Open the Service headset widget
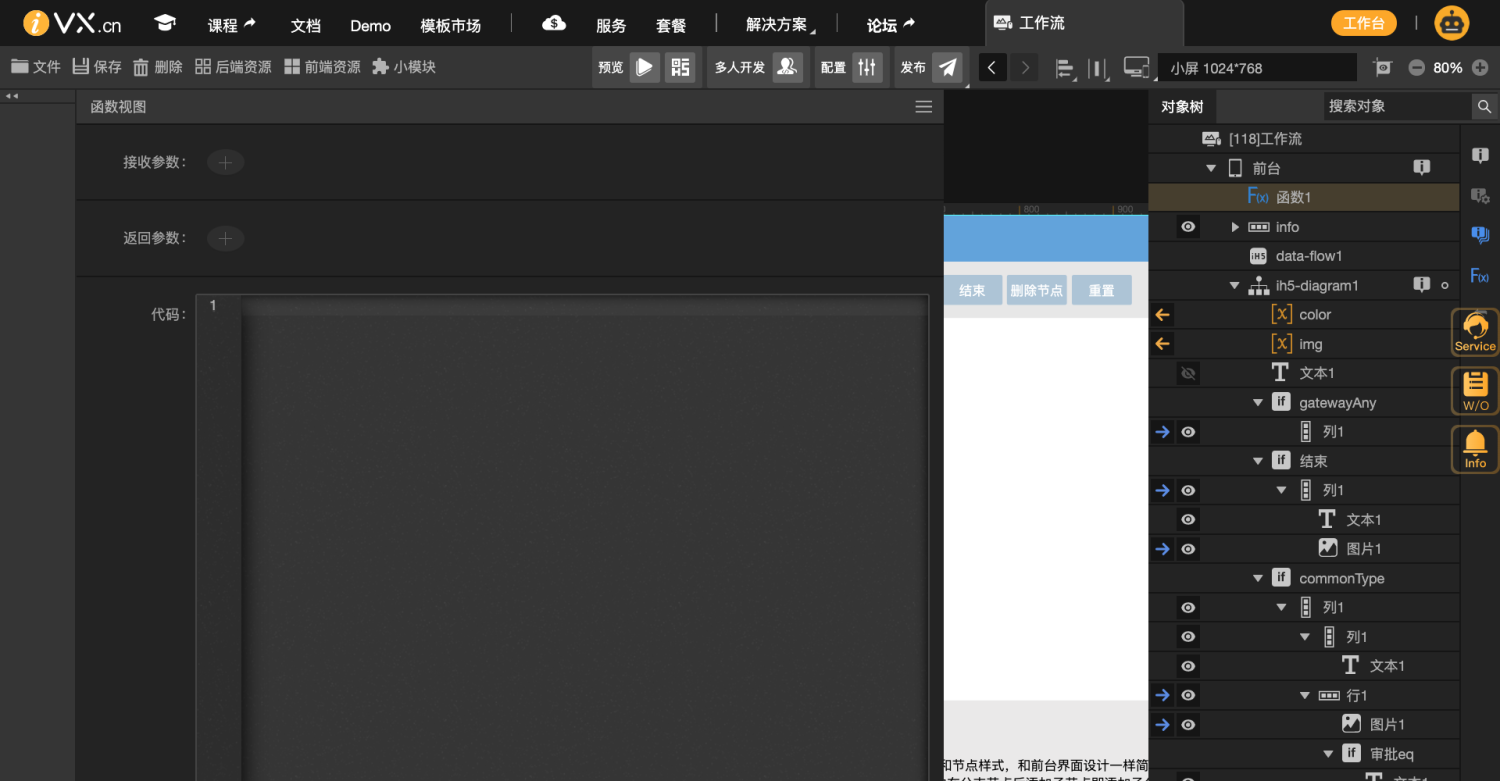 (x=1475, y=332)
